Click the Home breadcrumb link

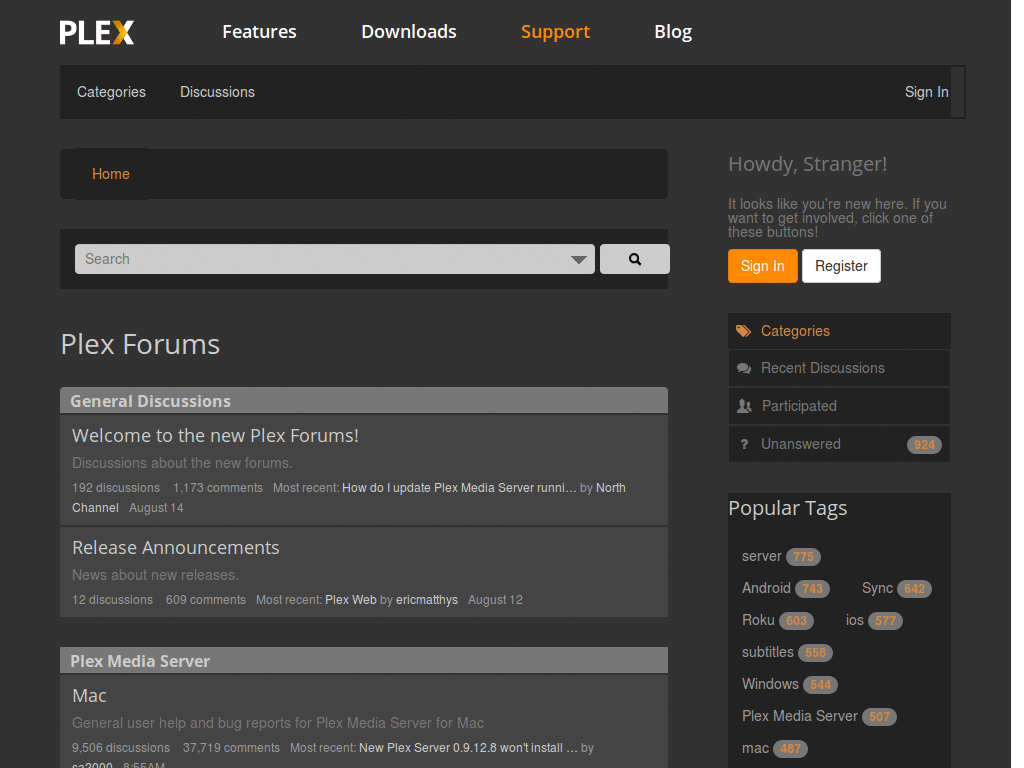click(110, 174)
